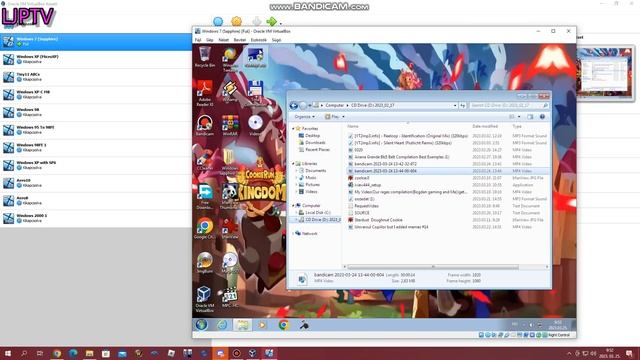This screenshot has width=640, height=360.
Task: Click the VM preview thumbnail in VirtualBox Manager
Action: [604, 72]
